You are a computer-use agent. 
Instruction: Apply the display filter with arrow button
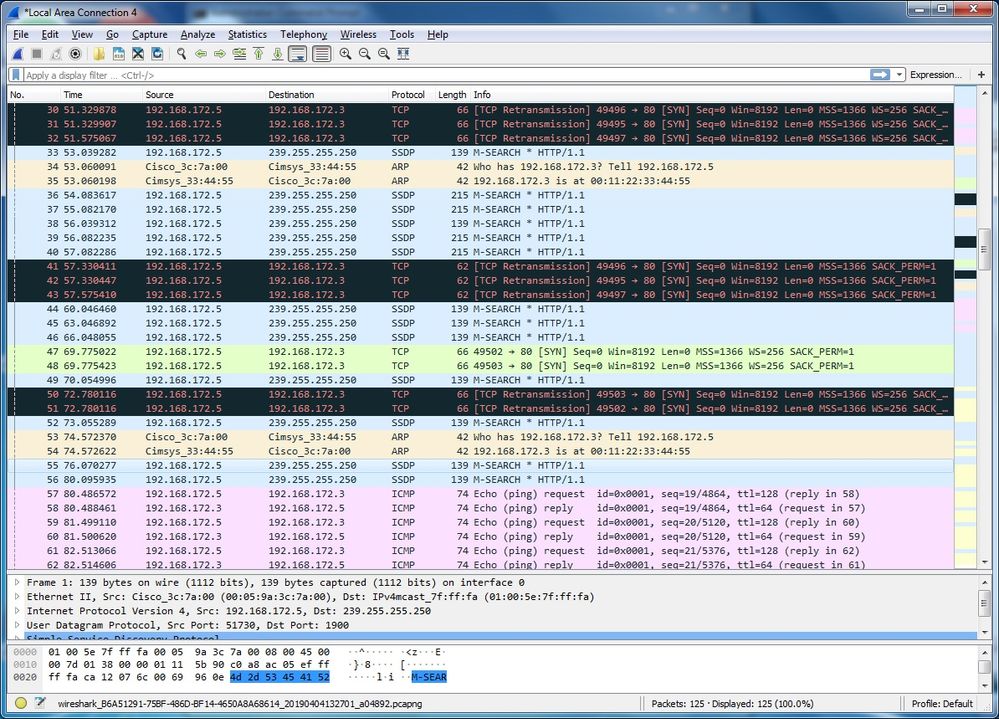[880, 75]
